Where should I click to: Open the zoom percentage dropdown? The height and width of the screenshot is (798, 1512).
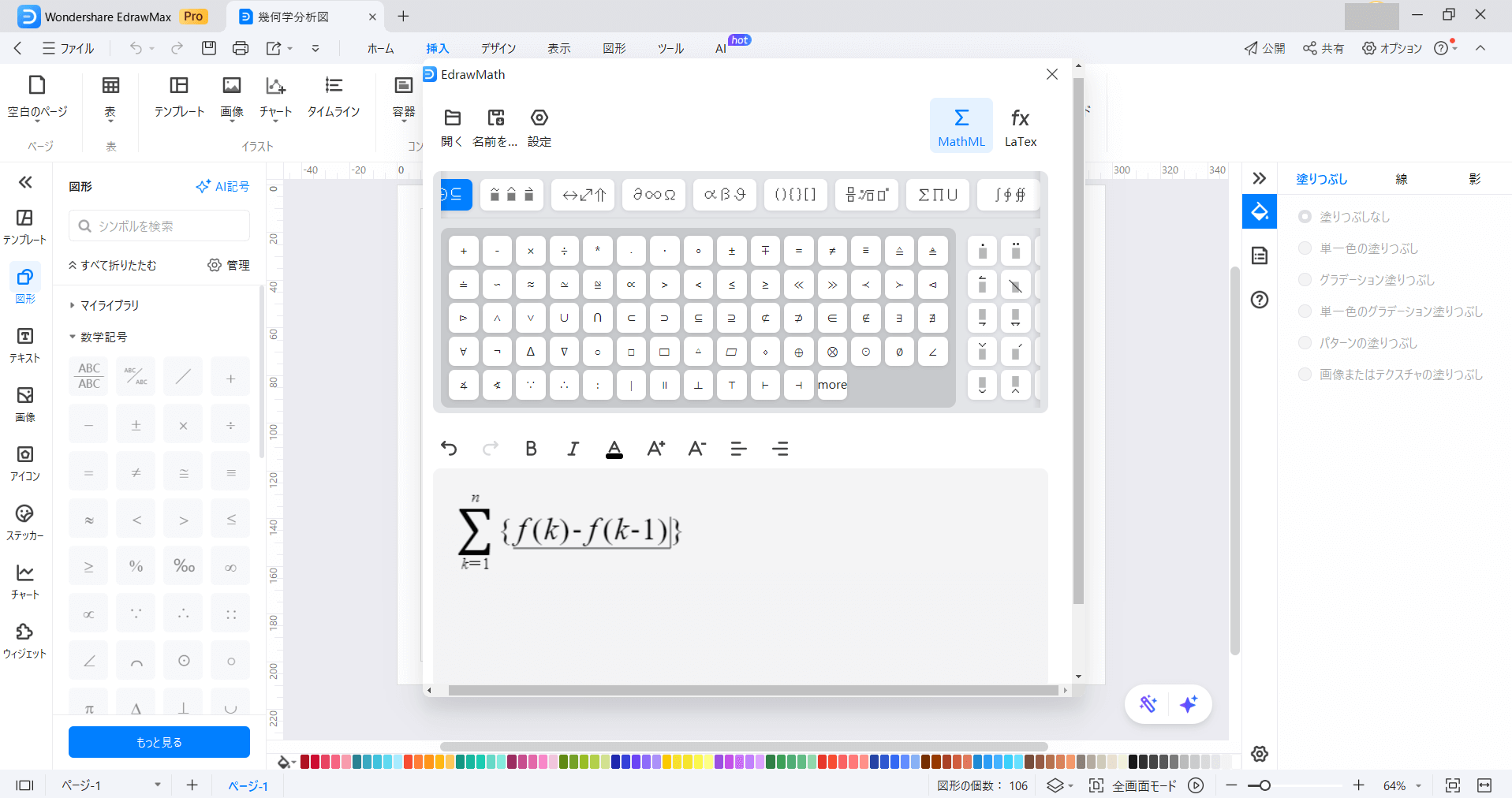point(1418,785)
